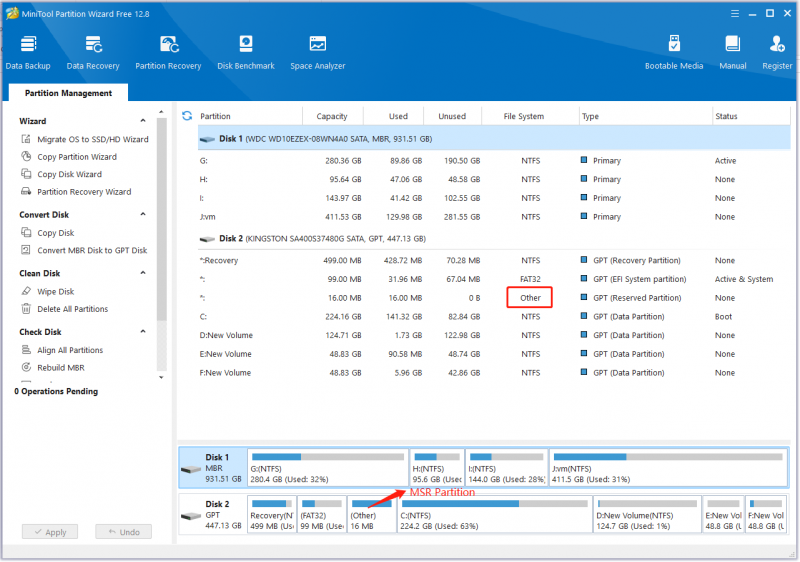Open the Manual
This screenshot has width=800, height=562.
733,53
